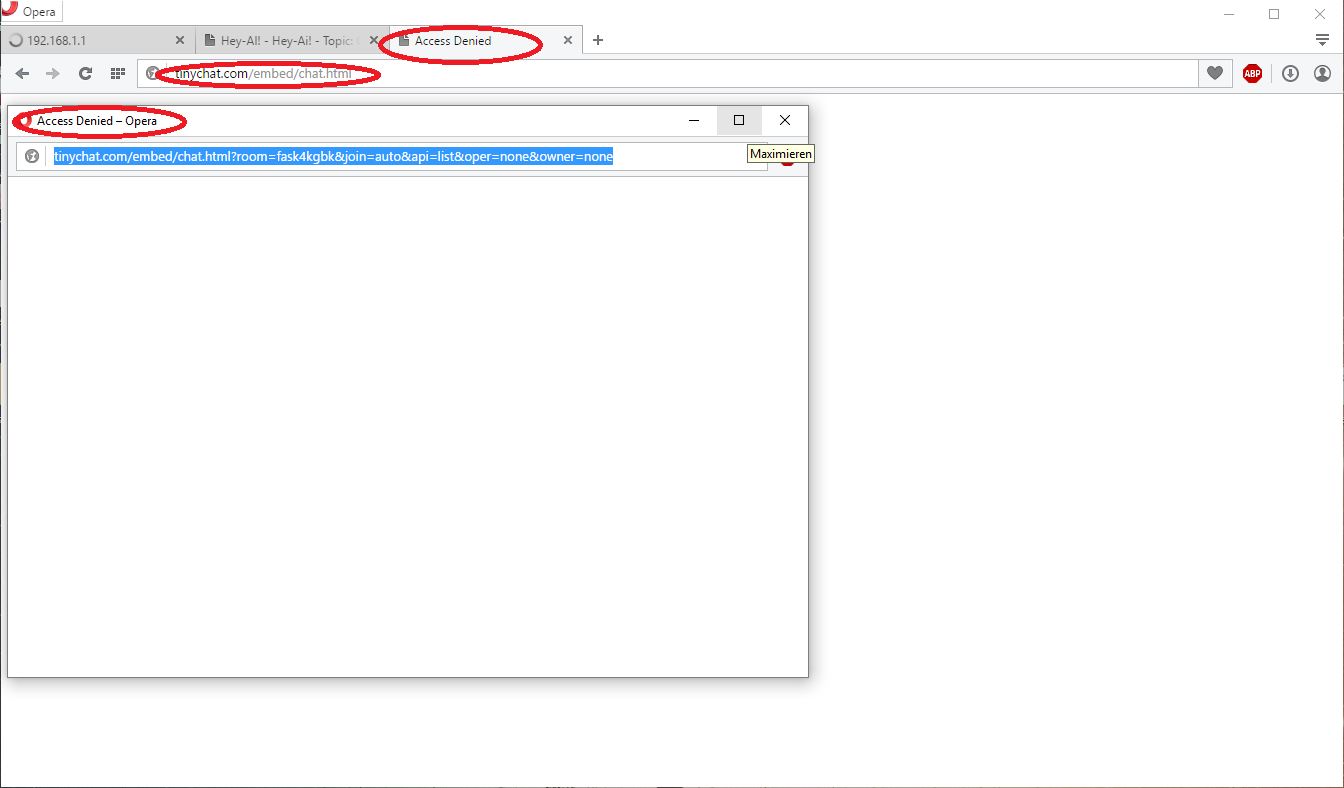Open the Opera main menu button
The image size is (1344, 788).
(32, 12)
